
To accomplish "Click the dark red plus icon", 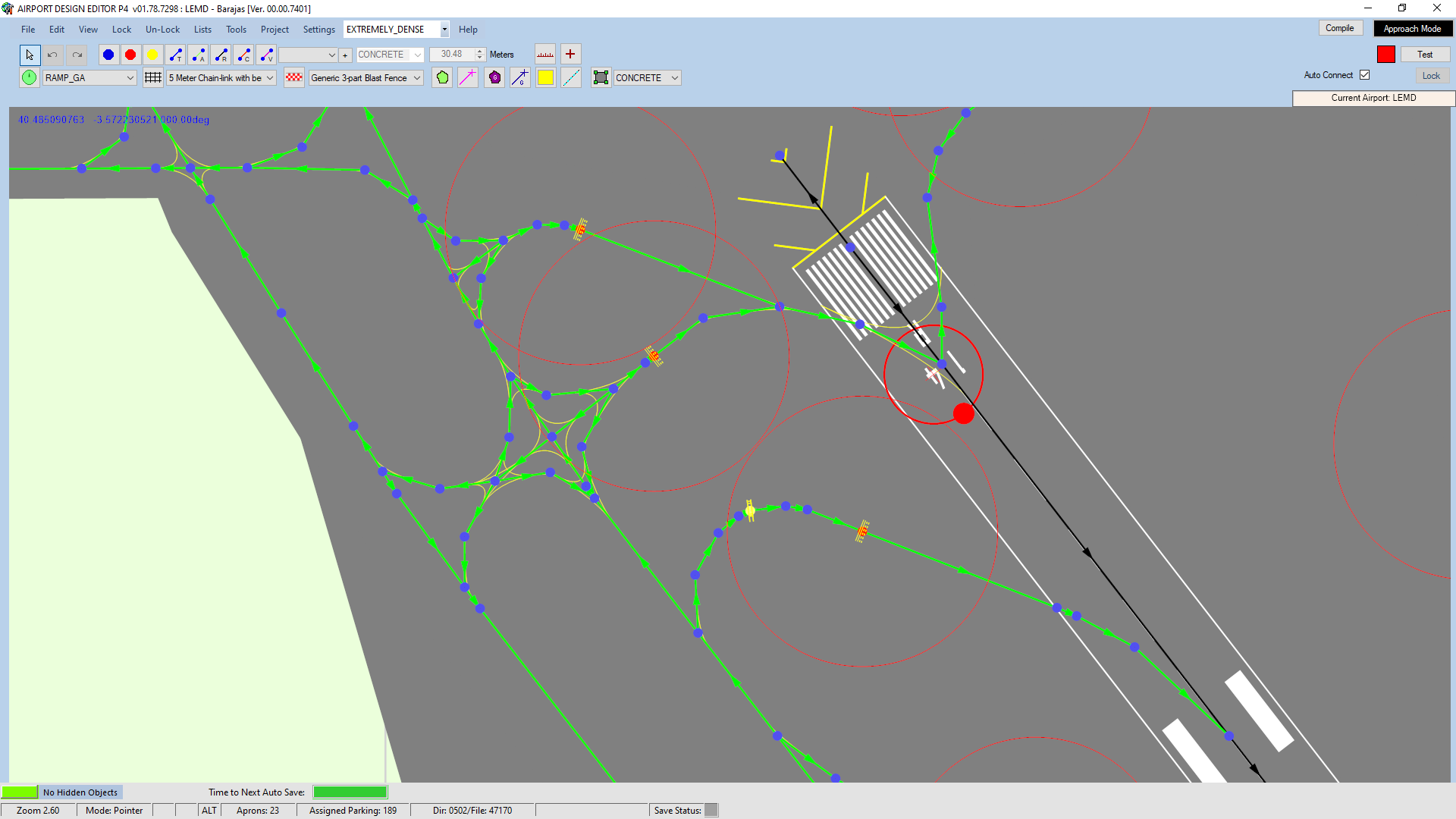I will point(570,54).
